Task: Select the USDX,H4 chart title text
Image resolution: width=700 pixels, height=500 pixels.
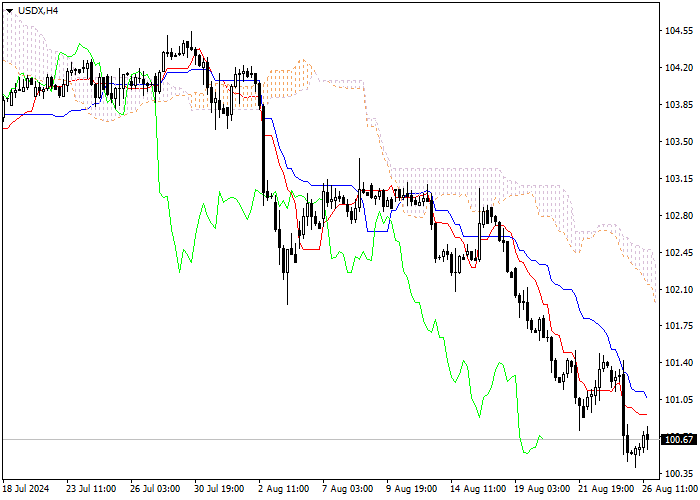Action: point(38,10)
